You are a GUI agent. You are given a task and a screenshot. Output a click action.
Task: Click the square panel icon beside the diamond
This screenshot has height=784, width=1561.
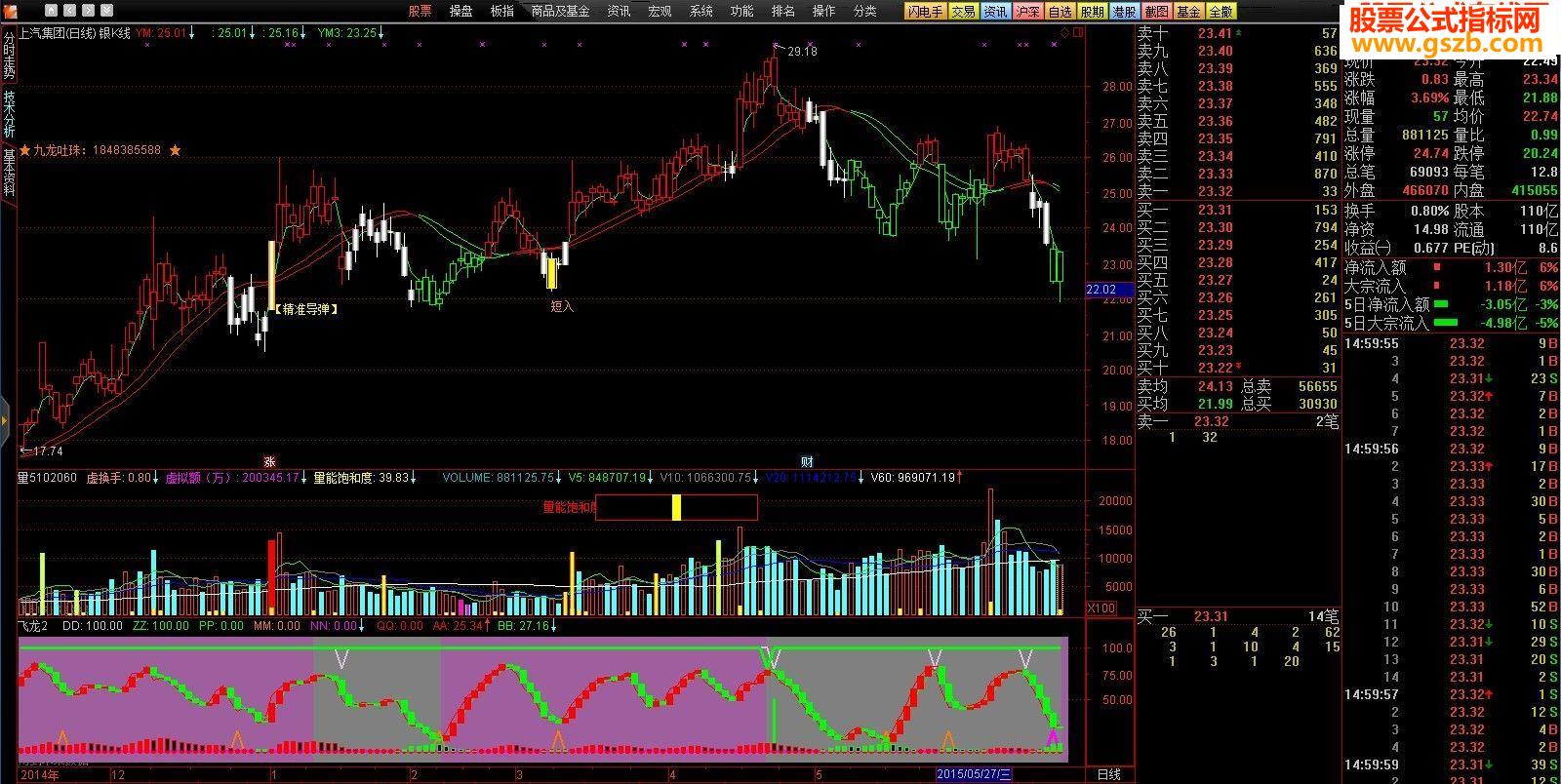(x=1078, y=32)
